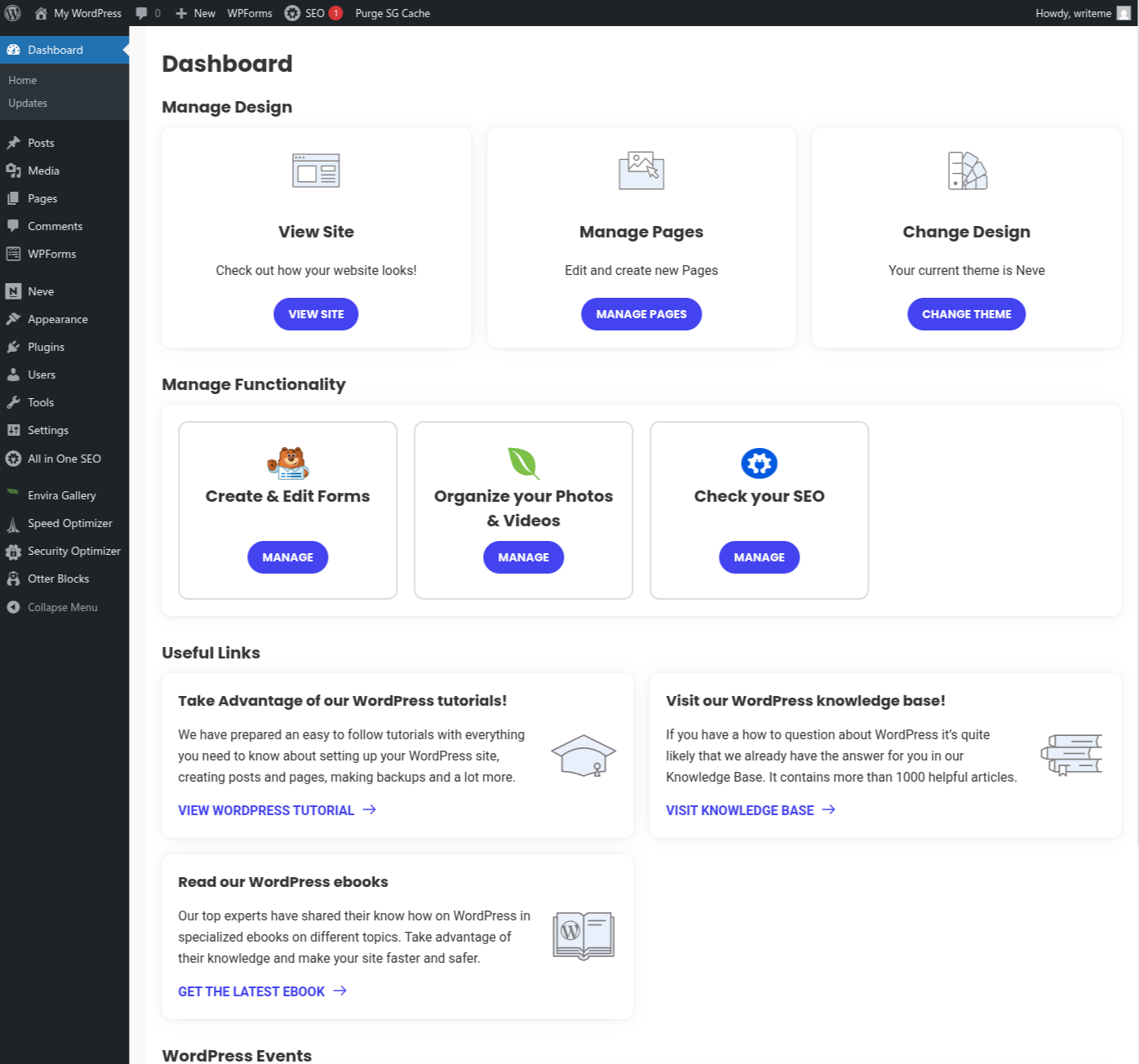
Task: Click the SEO icon with red notification badge
Action: click(x=292, y=13)
